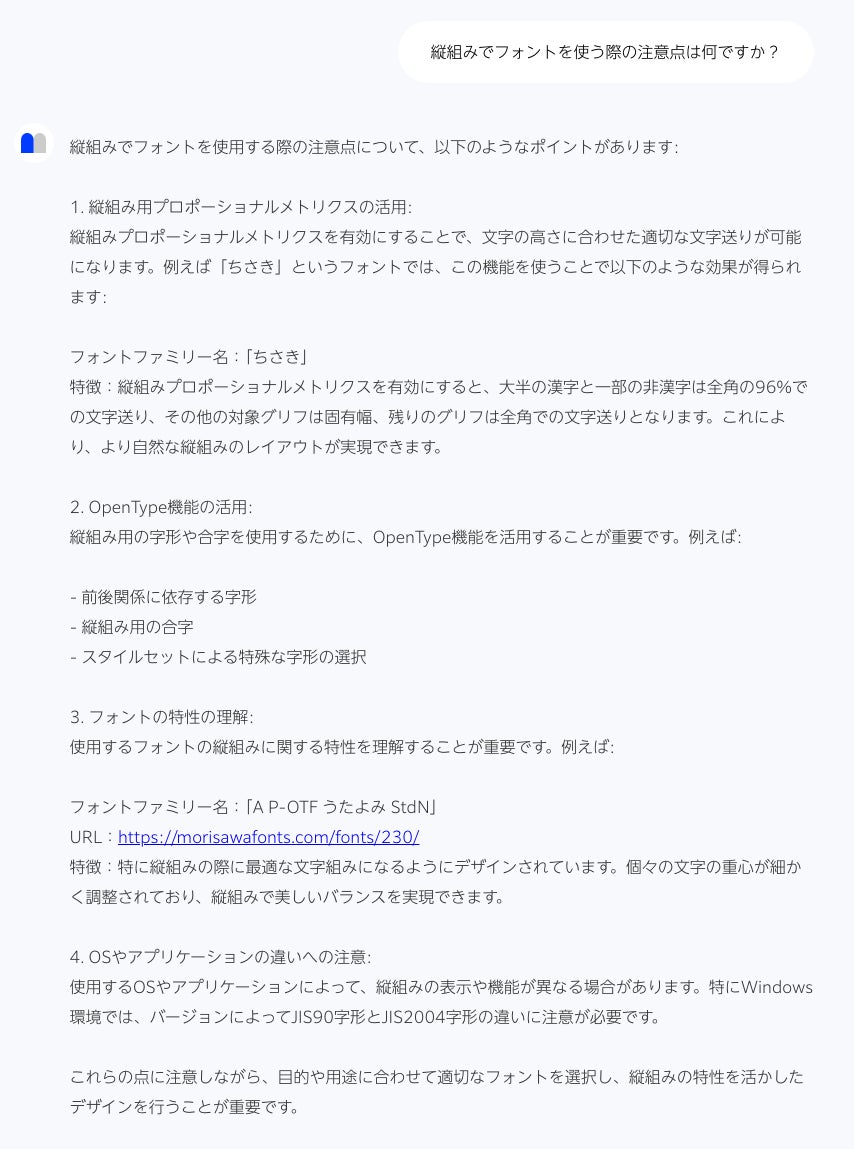Click sentence 縦組み用の字形や合字を使用するために
The width and height of the screenshot is (854, 1149).
click(x=405, y=537)
